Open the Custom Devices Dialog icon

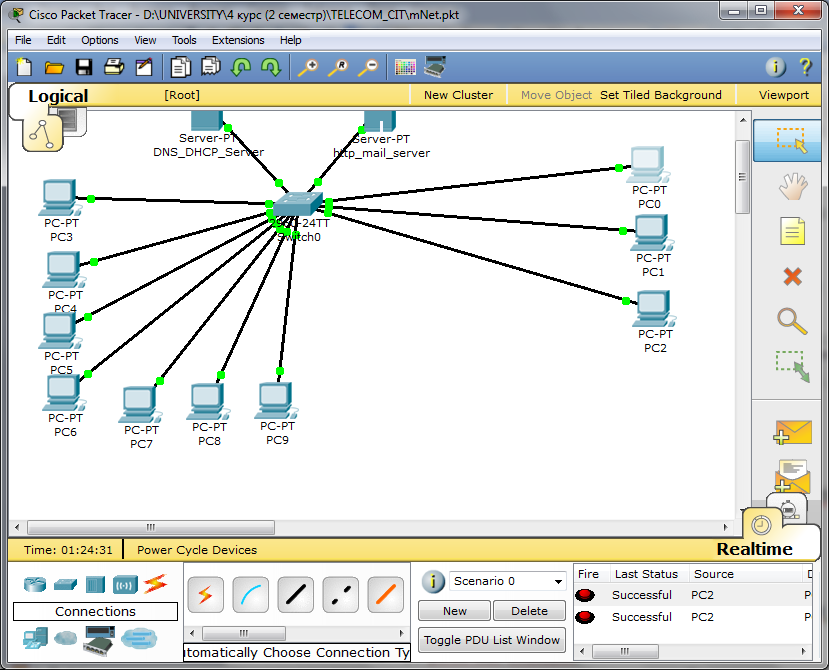coord(435,67)
